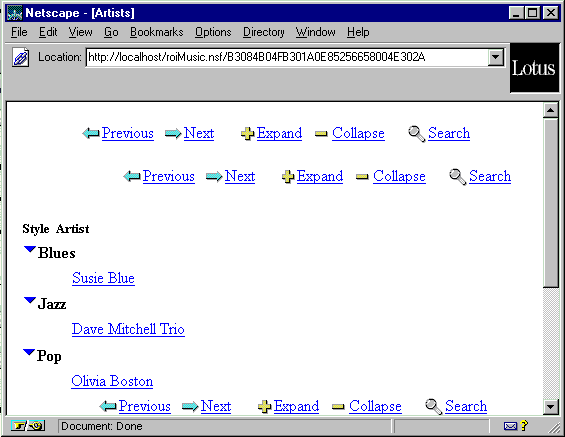
Task: Follow the first-row Previous link
Action: 128,133
